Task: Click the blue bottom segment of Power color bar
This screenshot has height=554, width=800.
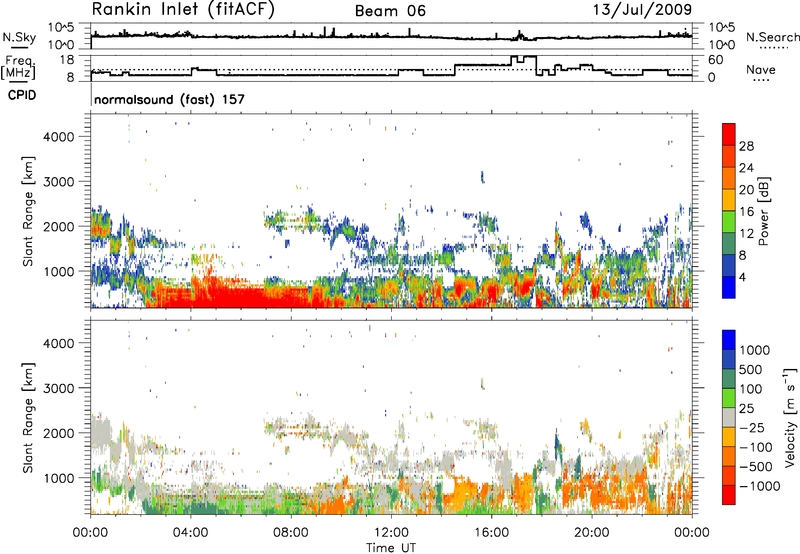Action: 729,287
